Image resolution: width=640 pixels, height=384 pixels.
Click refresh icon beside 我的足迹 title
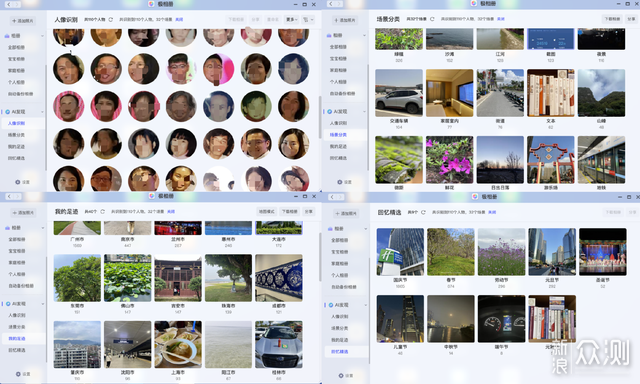pyautogui.click(x=102, y=211)
